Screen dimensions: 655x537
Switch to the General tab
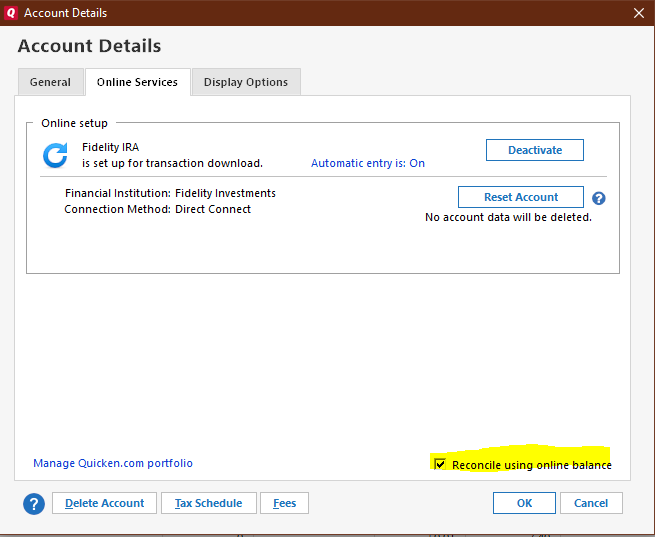tap(50, 82)
